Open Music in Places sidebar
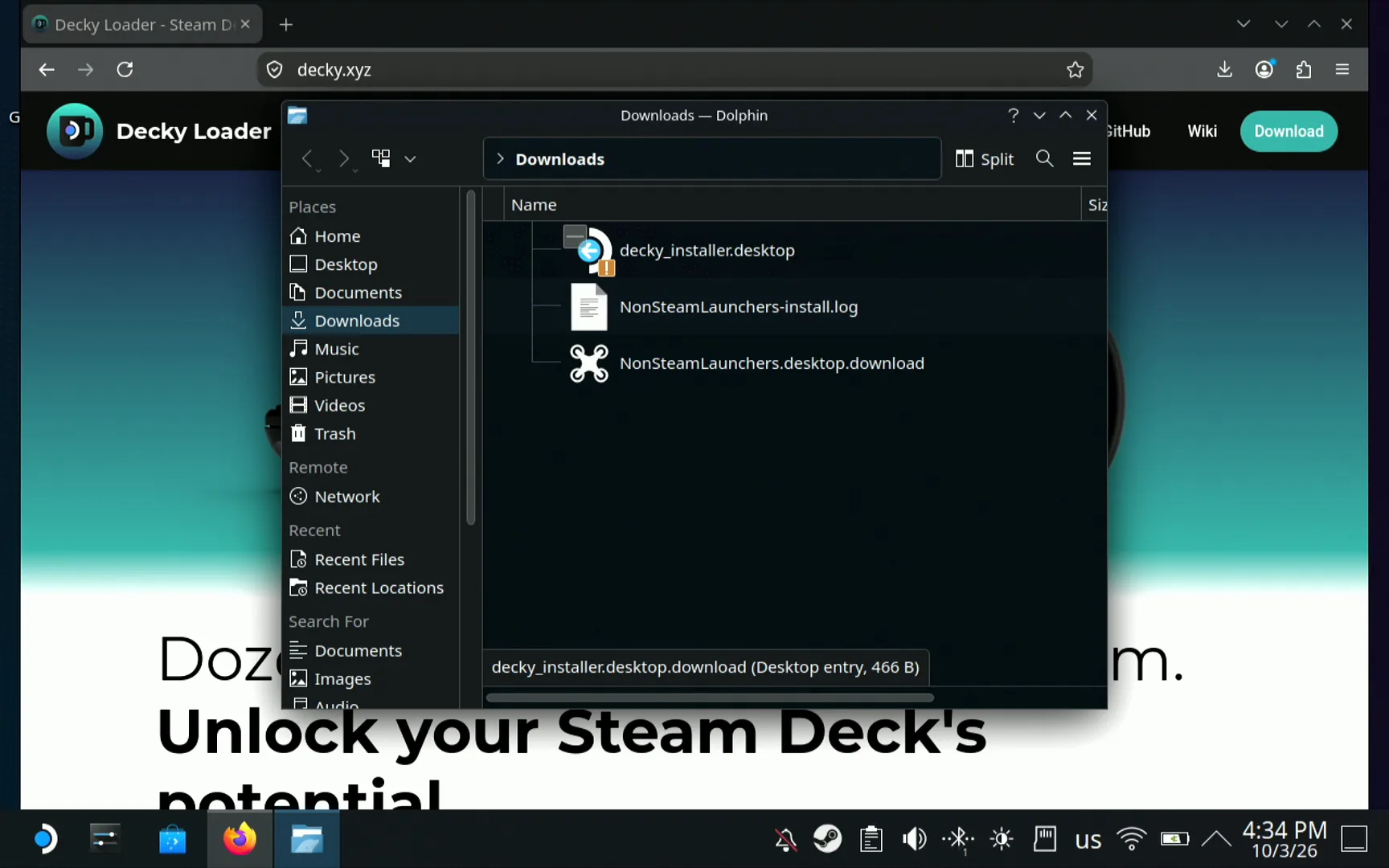The width and height of the screenshot is (1389, 868). [x=371, y=349]
